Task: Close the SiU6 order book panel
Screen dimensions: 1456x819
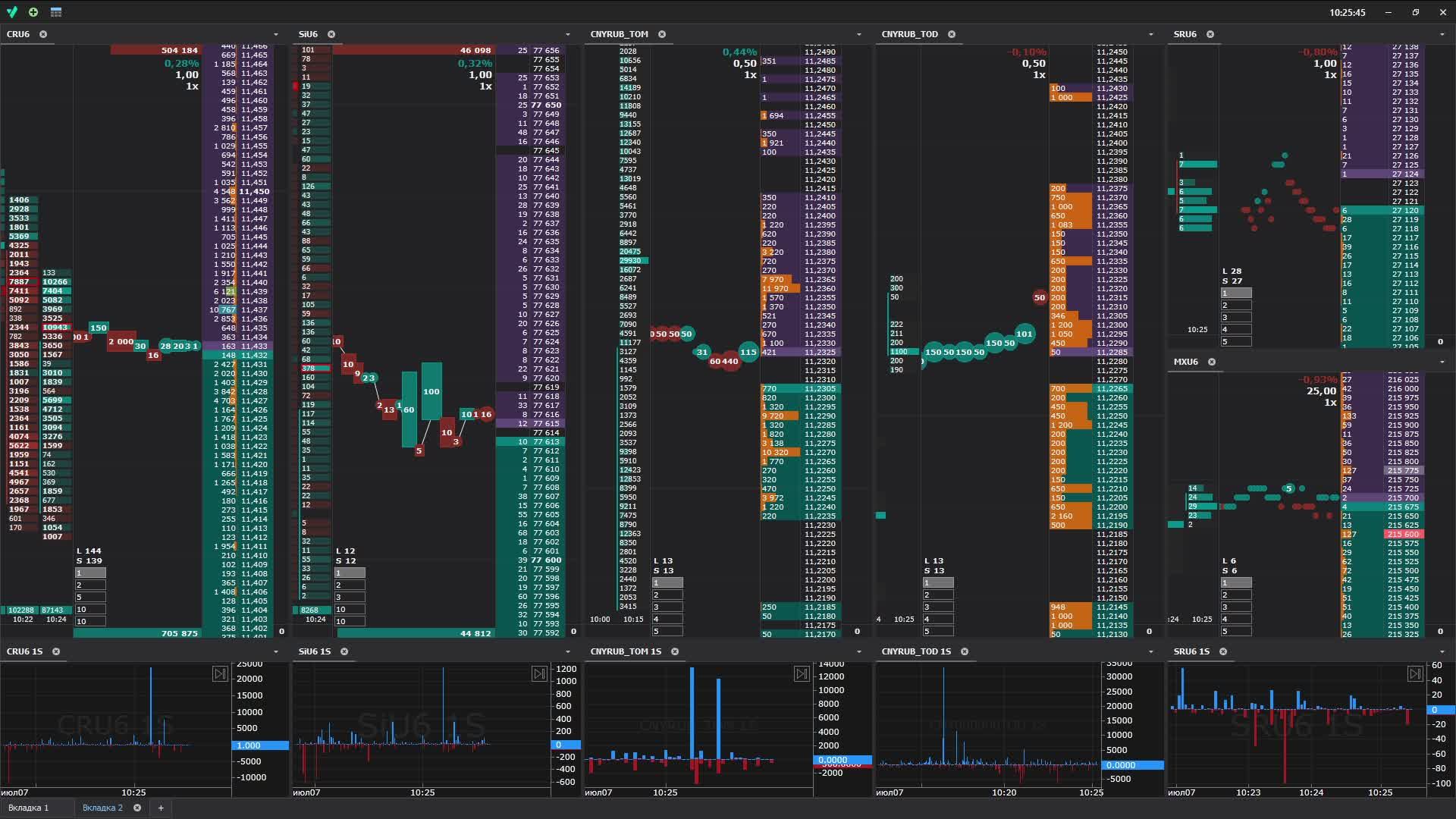Action: point(331,34)
